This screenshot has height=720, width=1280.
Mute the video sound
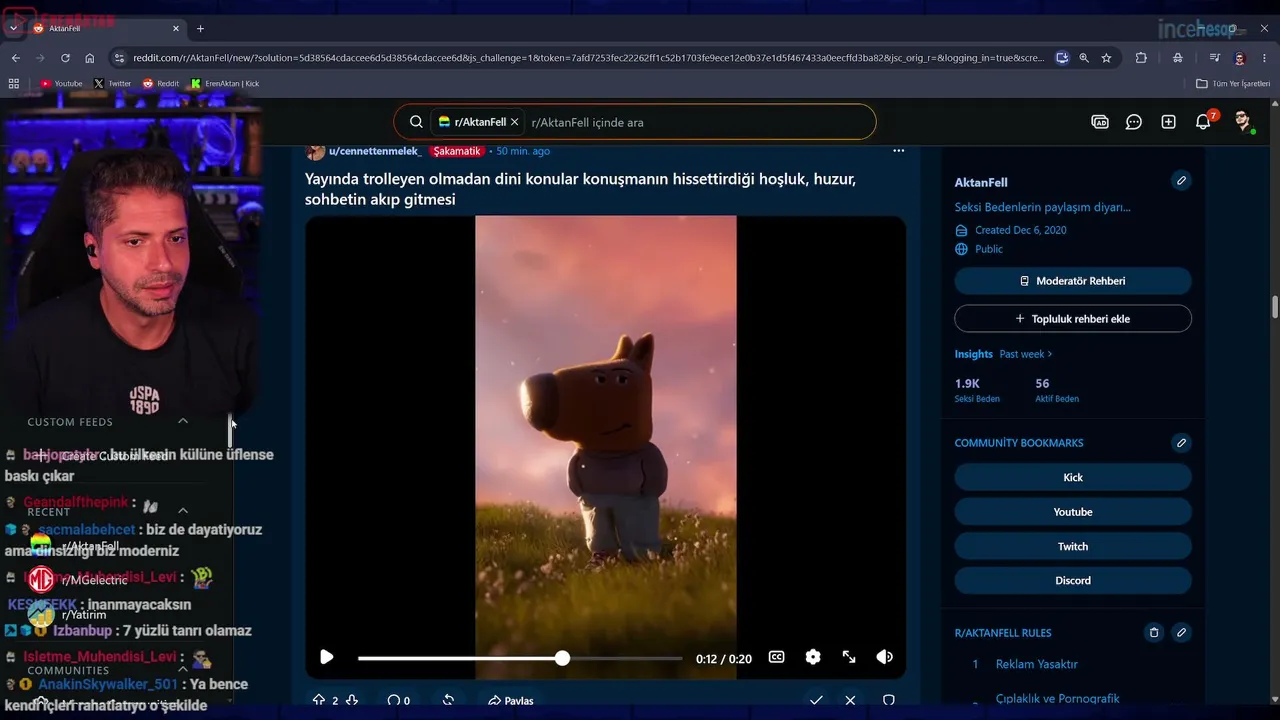tap(884, 657)
